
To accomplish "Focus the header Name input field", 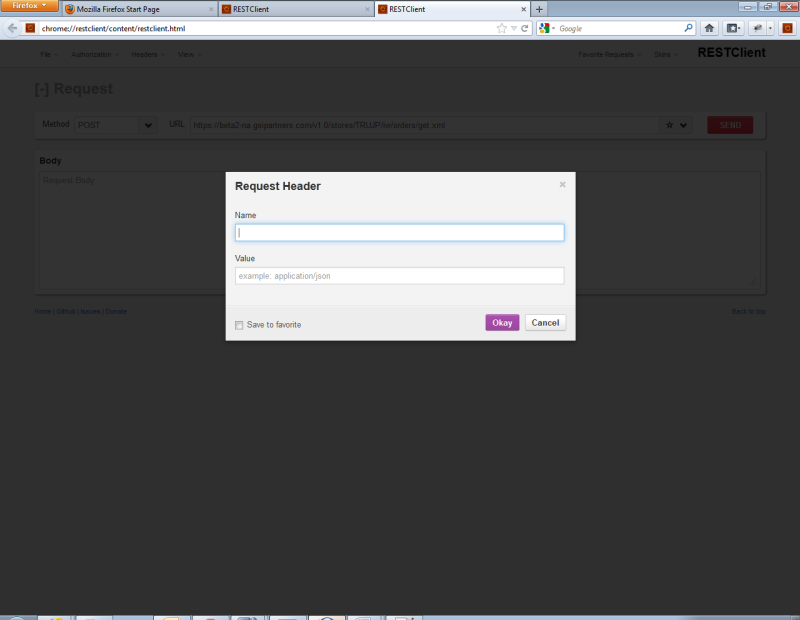I will (399, 232).
